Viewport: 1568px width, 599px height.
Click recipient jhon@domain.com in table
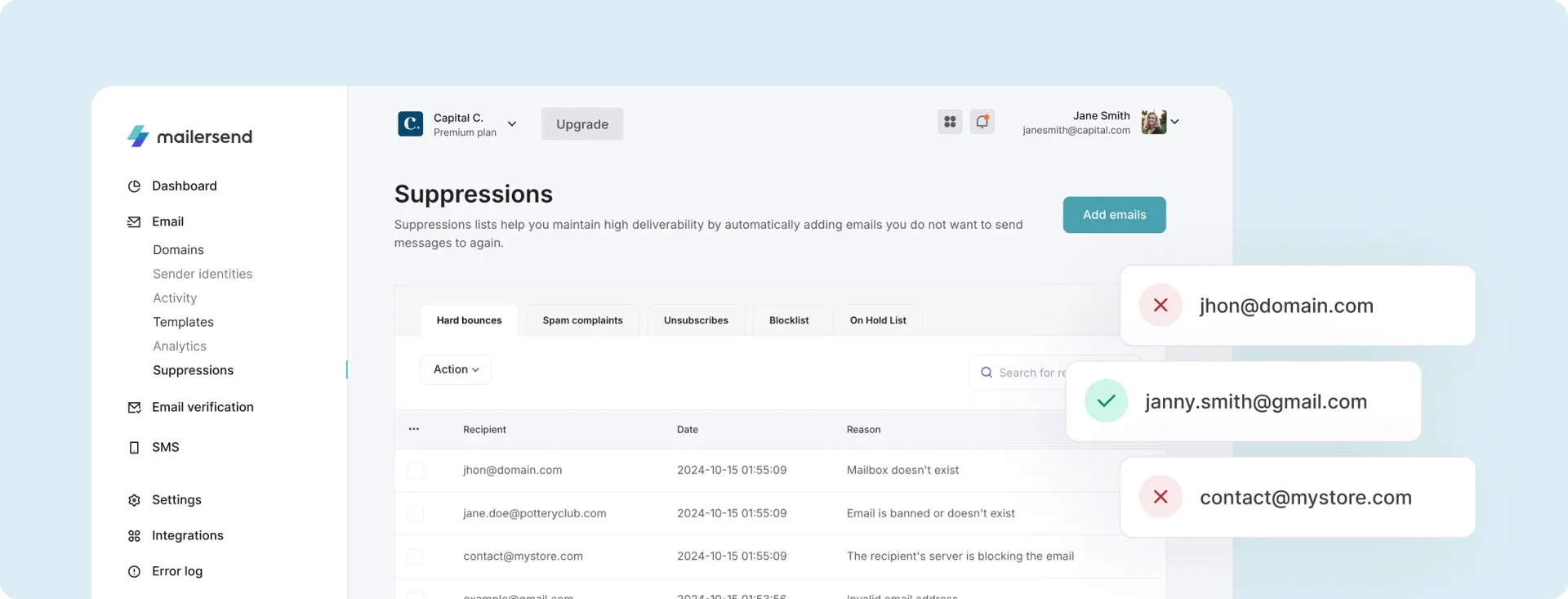tap(512, 471)
